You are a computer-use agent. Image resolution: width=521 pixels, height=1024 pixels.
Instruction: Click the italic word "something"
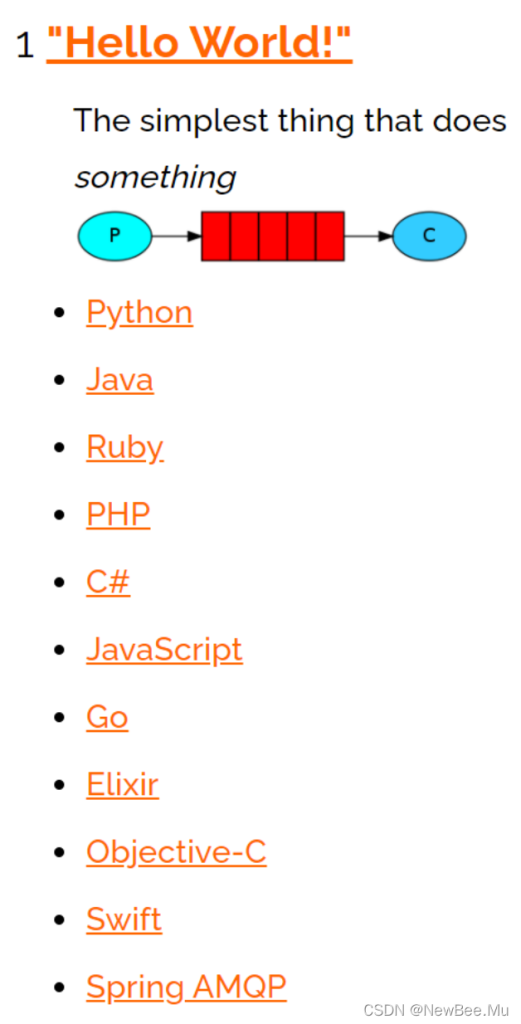pos(155,178)
